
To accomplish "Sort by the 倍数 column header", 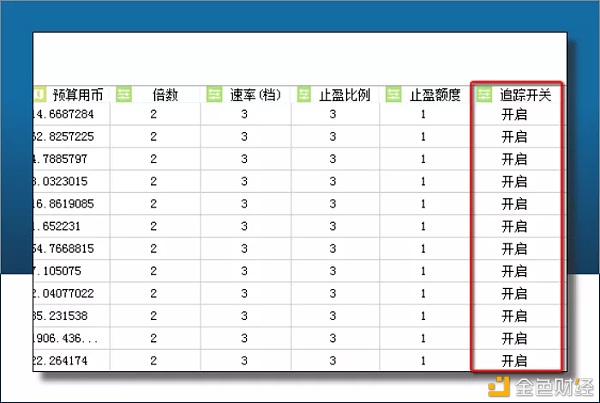I will pos(165,95).
